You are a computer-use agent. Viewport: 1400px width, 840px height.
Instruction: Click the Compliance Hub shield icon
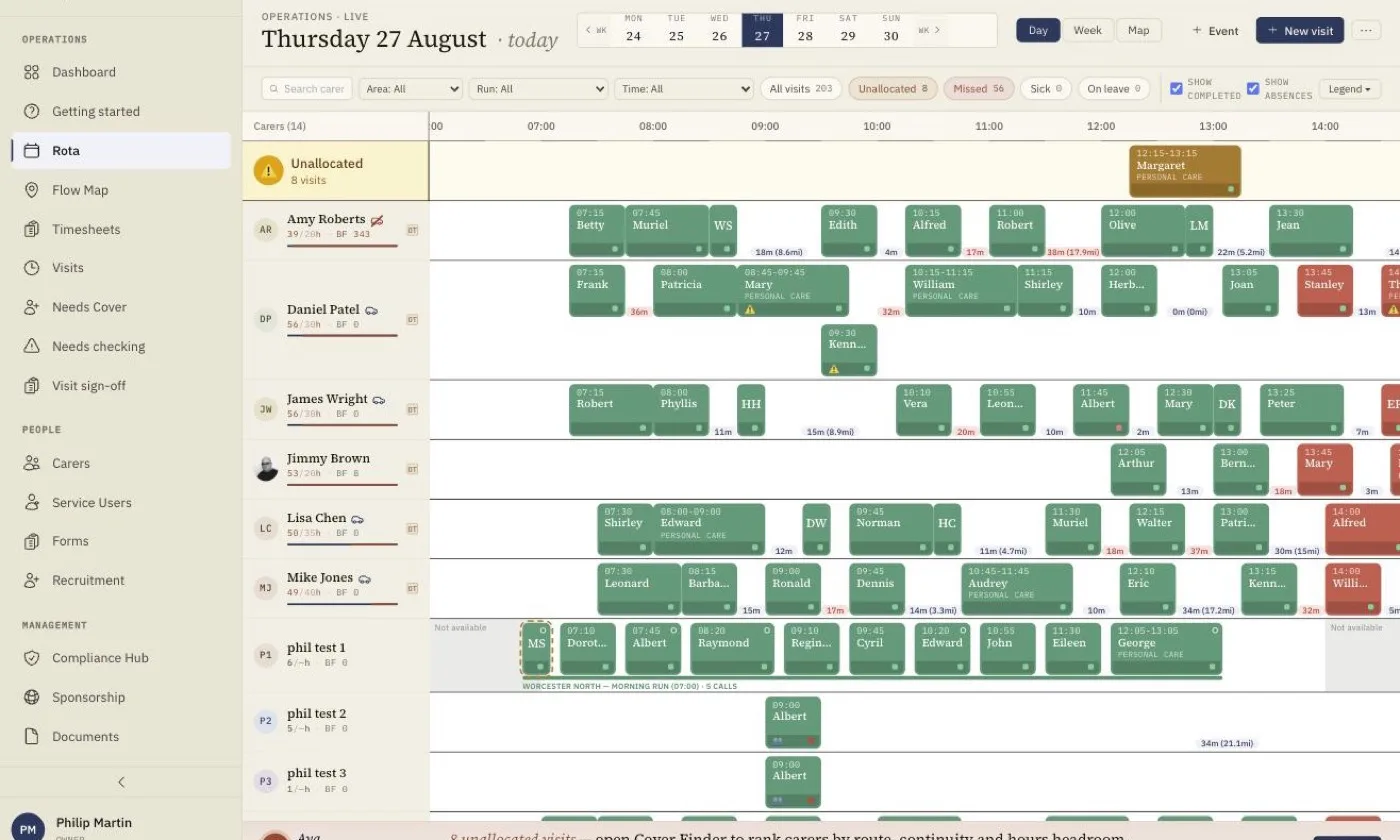pyautogui.click(x=32, y=658)
